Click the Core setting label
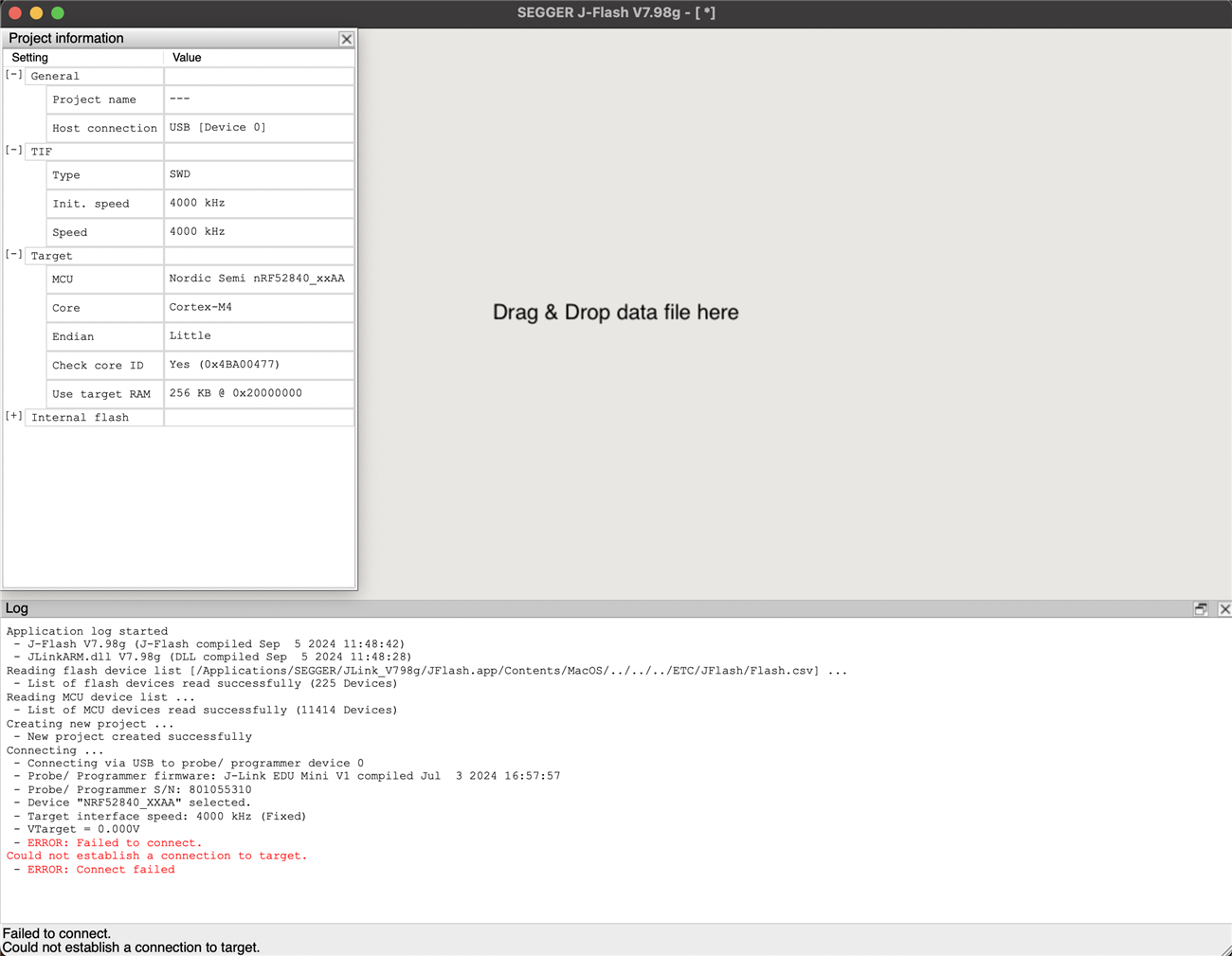This screenshot has height=956, width=1232. tap(105, 308)
